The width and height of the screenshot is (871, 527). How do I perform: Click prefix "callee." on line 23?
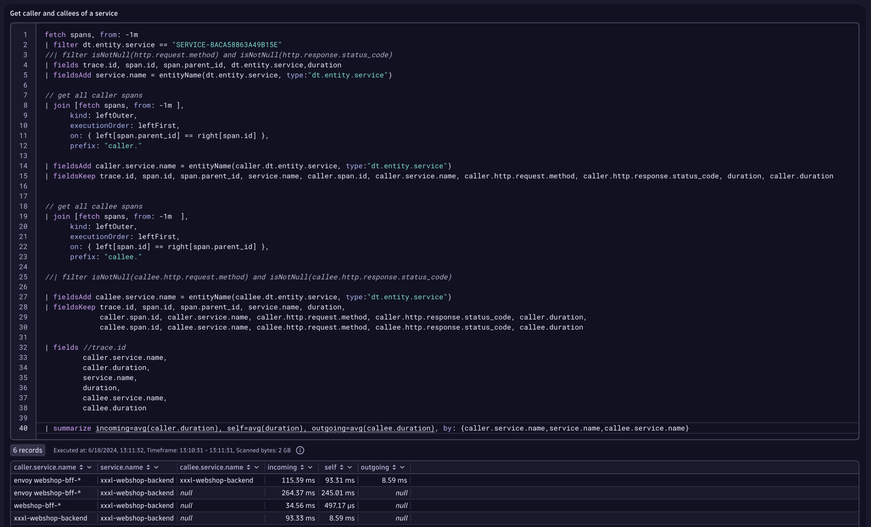click(x=106, y=257)
